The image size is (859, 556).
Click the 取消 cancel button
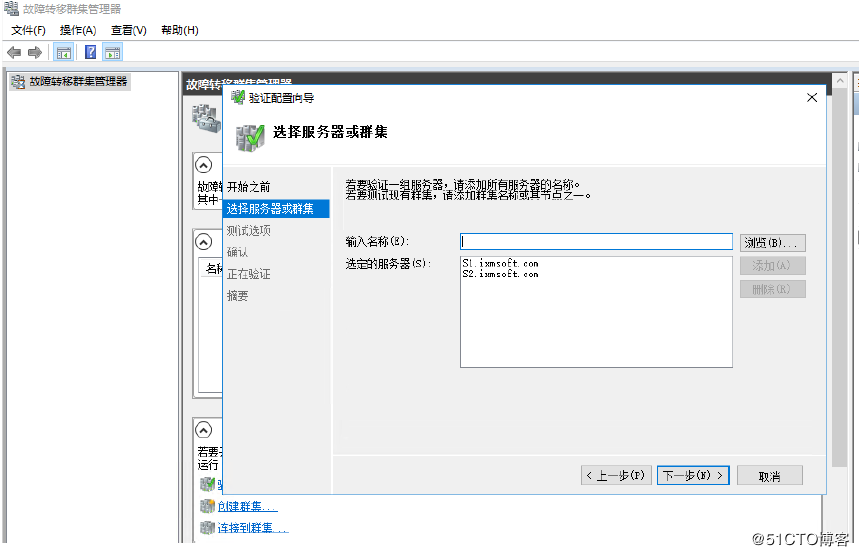tap(770, 476)
